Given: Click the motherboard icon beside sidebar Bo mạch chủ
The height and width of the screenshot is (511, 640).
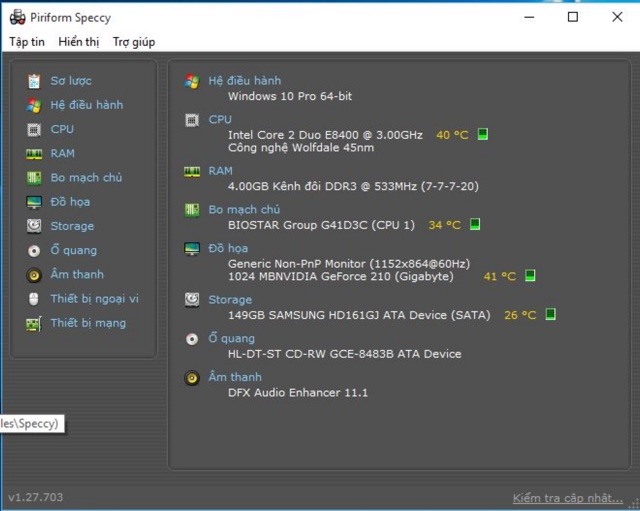Looking at the screenshot, I should 34,178.
